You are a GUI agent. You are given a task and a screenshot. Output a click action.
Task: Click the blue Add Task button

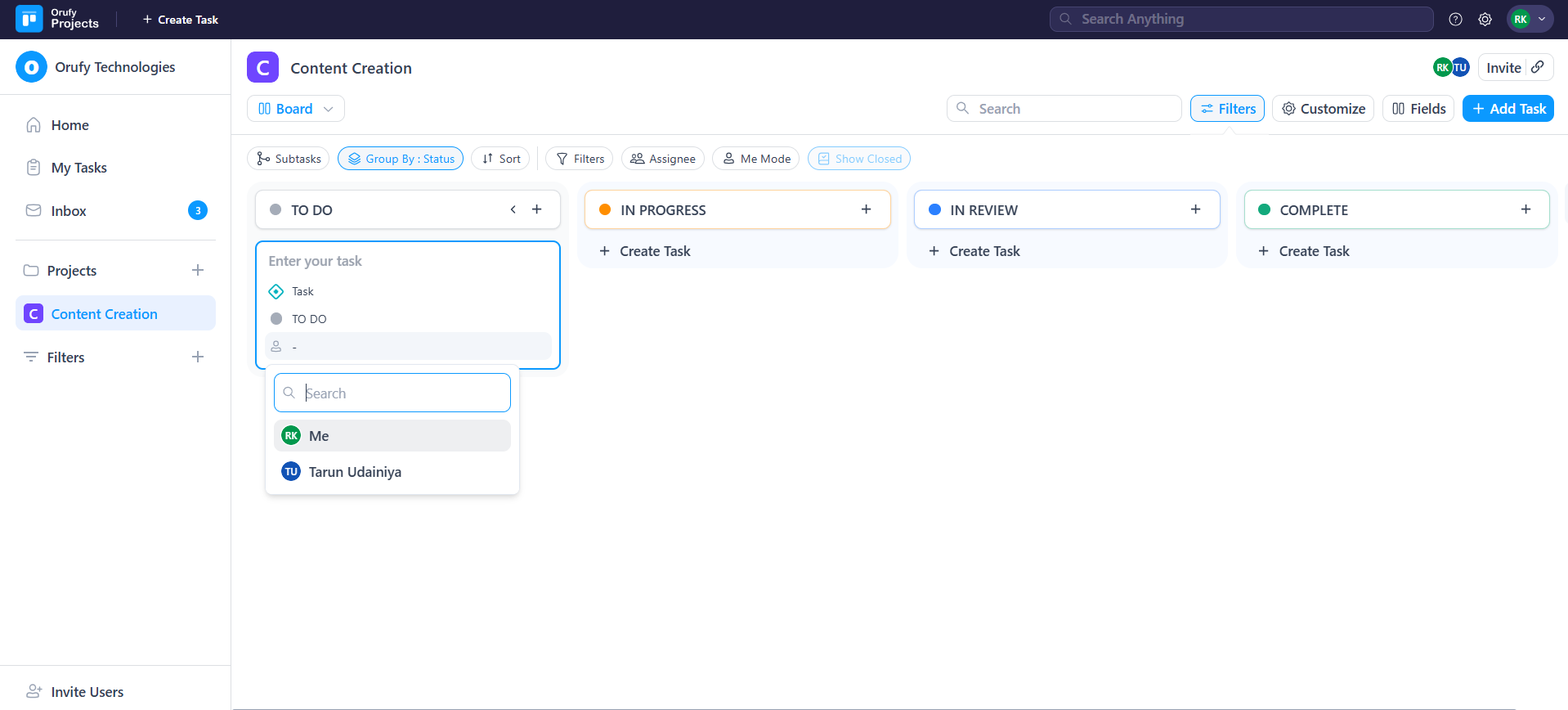pyautogui.click(x=1508, y=109)
